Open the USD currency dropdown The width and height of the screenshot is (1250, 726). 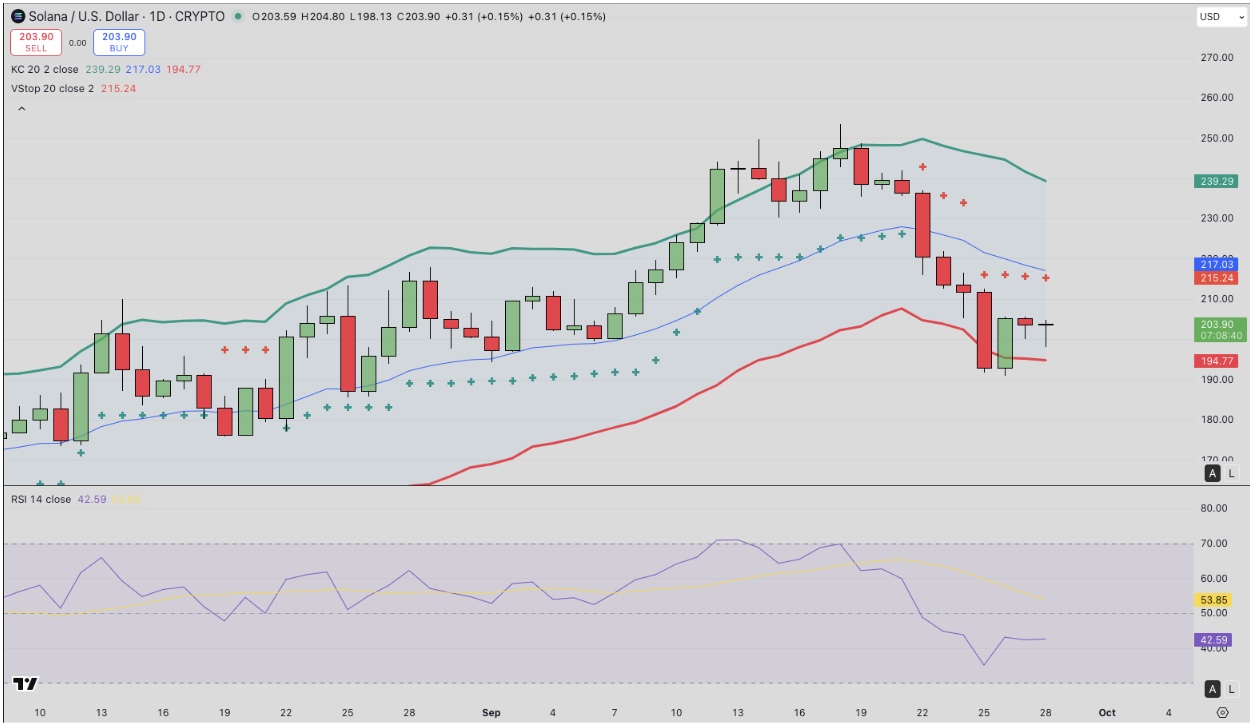tap(1221, 17)
